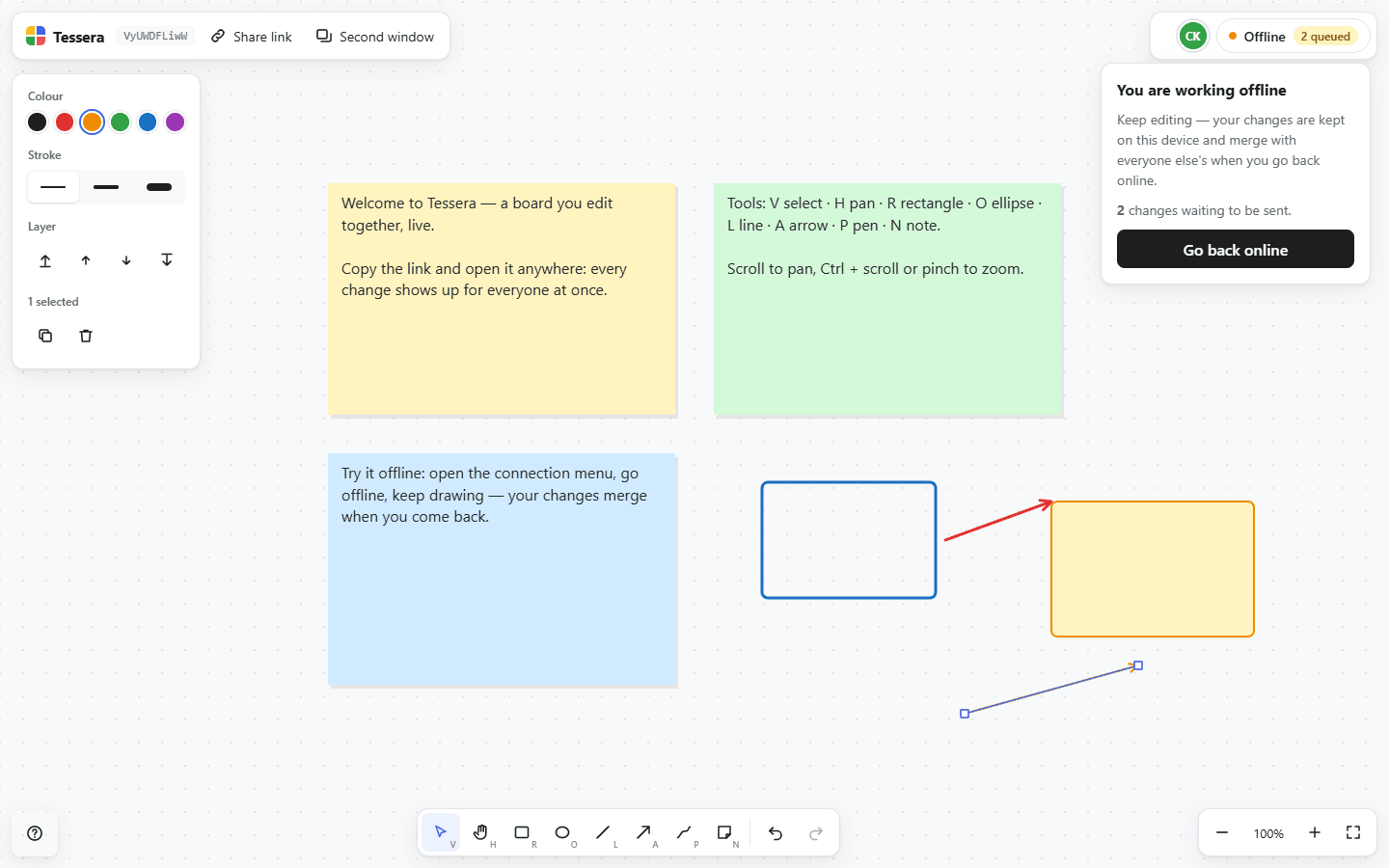1389x868 pixels.
Task: Pick the purple colour swatch
Action: pos(175,122)
